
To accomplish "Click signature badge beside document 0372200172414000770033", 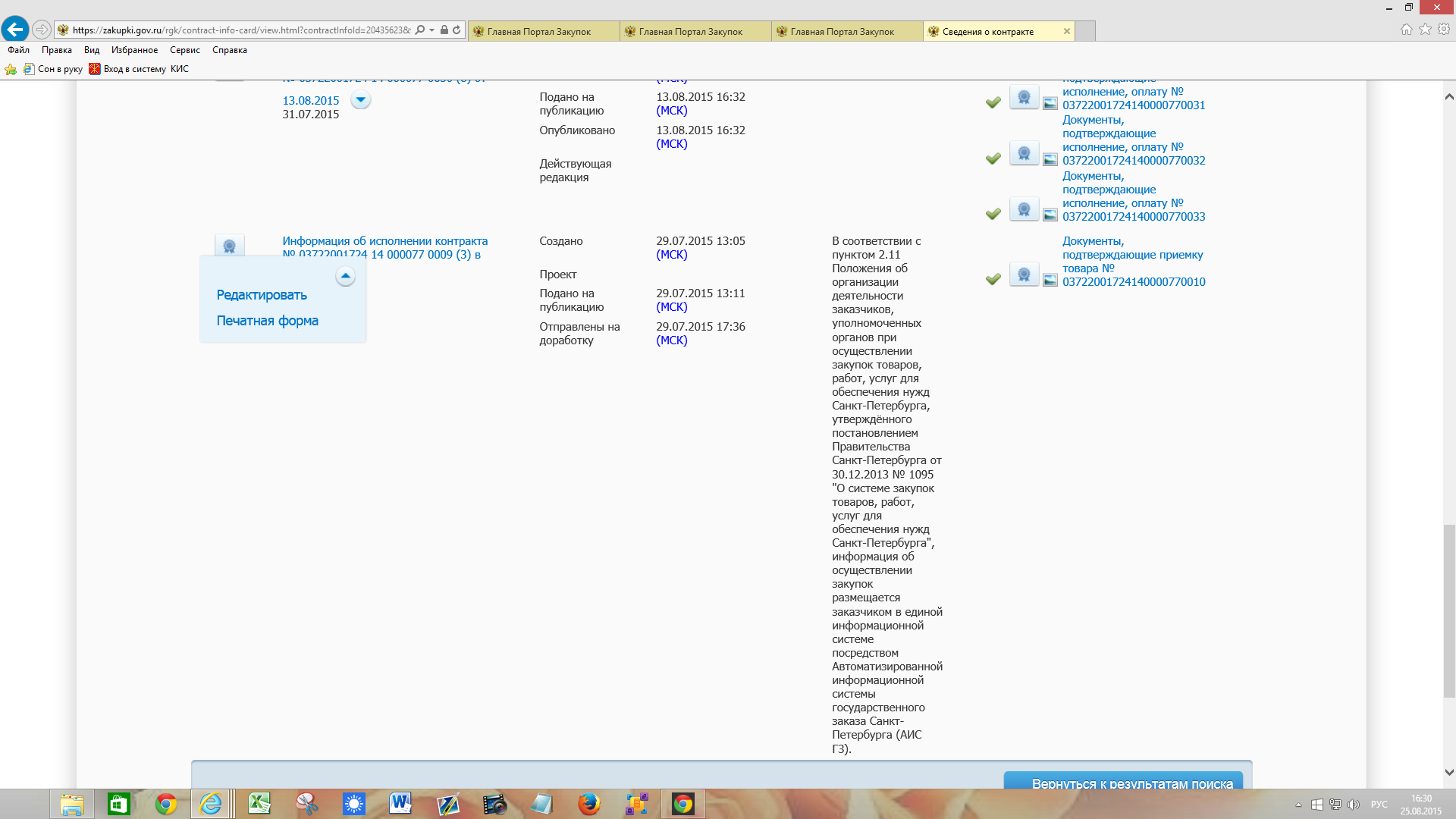I will pos(1024,209).
